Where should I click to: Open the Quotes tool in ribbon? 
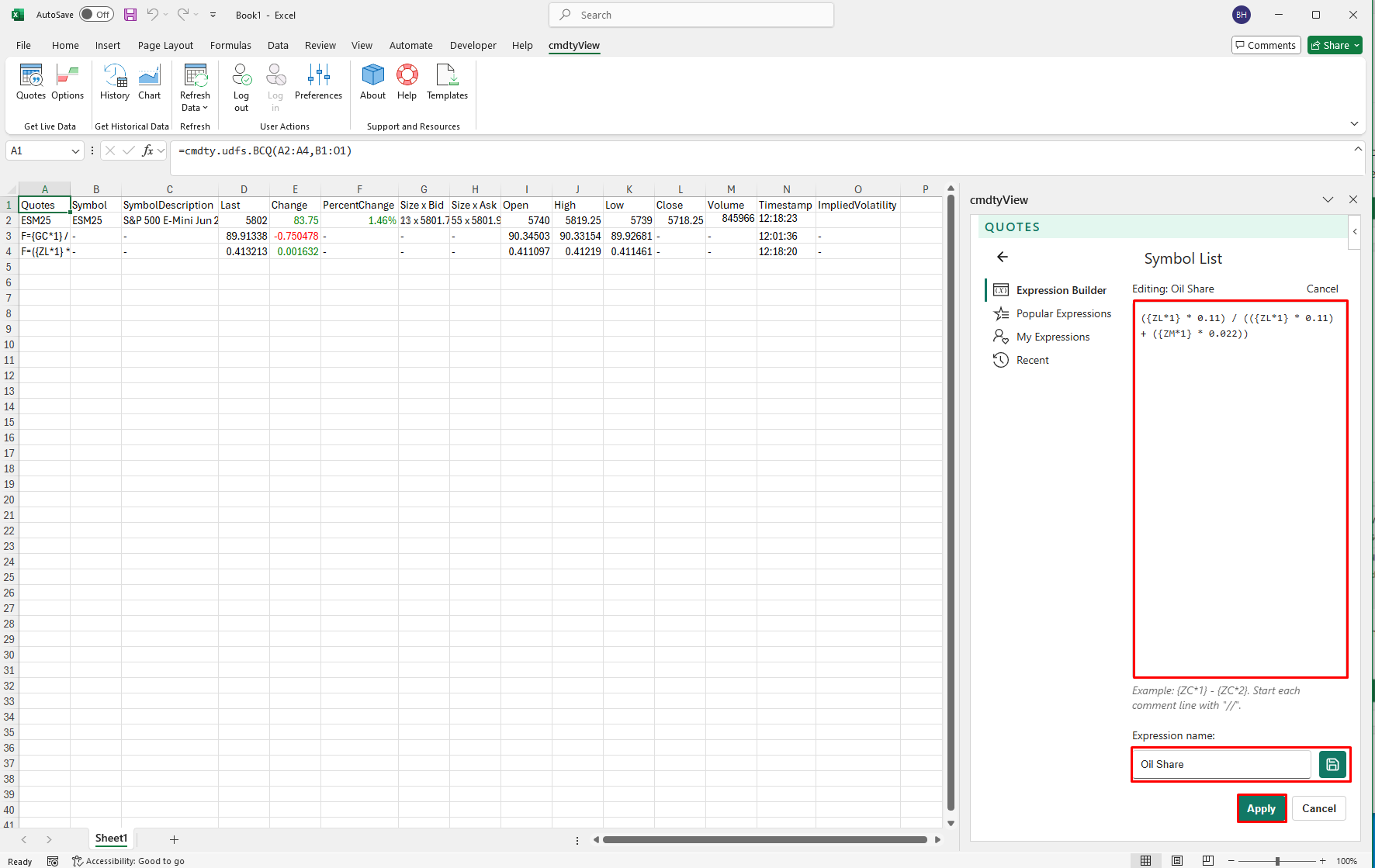point(31,82)
